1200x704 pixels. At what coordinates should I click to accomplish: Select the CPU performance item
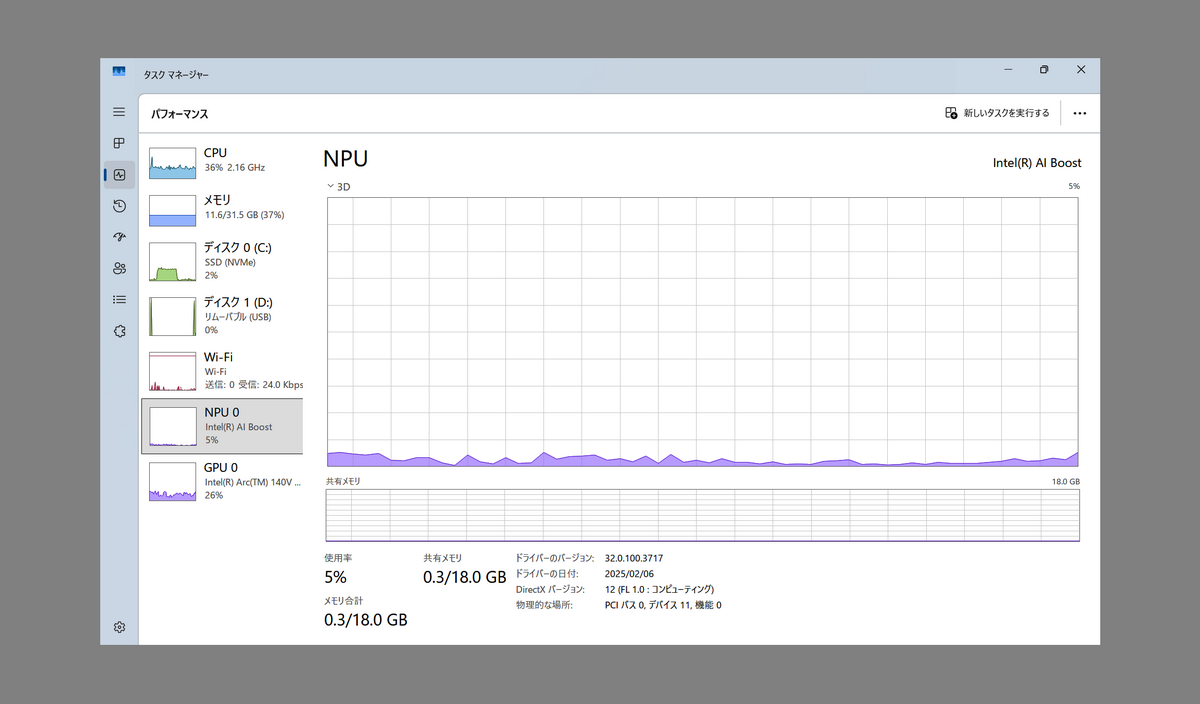click(222, 163)
